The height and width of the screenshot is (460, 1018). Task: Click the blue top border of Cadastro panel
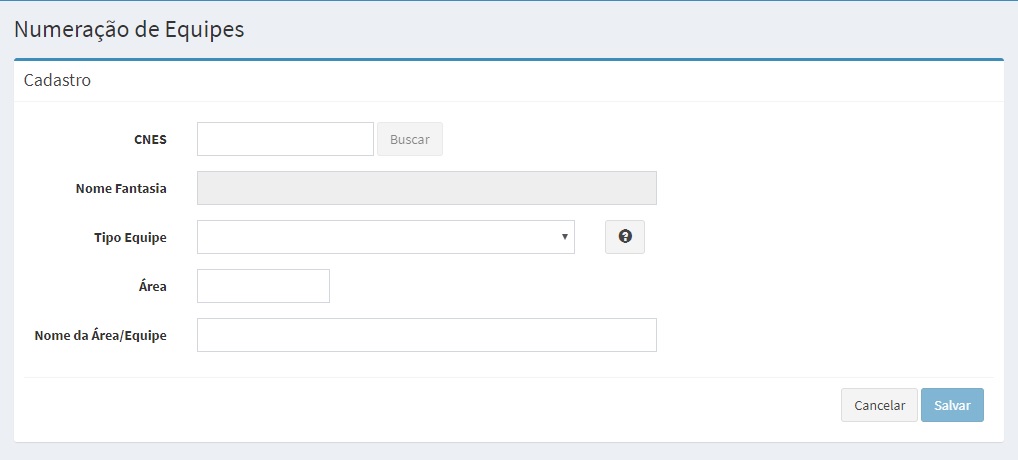click(508, 60)
